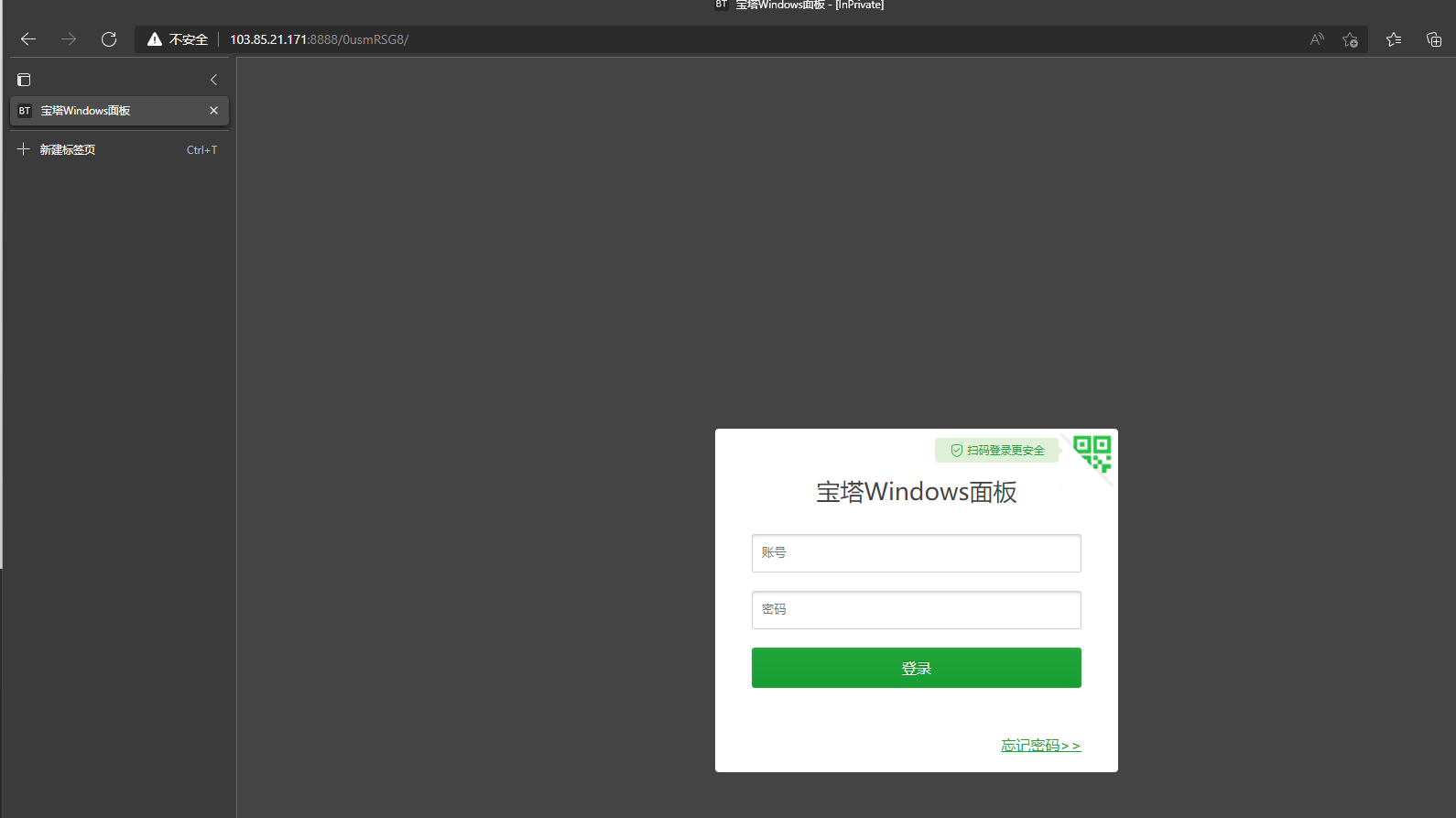
Task: Open the 不安全 site security warning
Action: [x=179, y=39]
